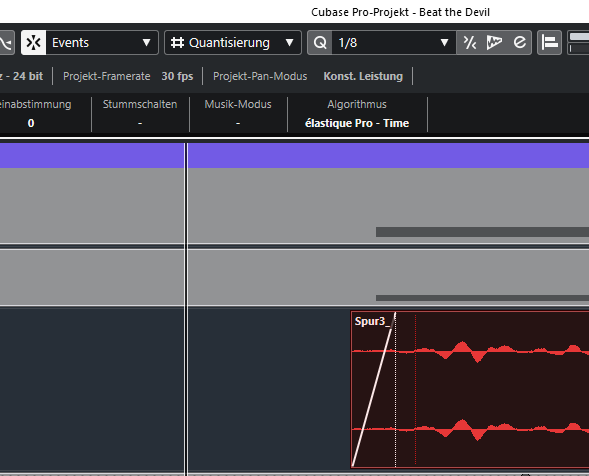The width and height of the screenshot is (589, 476).
Task: Edit the fine-tune value 0
Action: pyautogui.click(x=31, y=123)
